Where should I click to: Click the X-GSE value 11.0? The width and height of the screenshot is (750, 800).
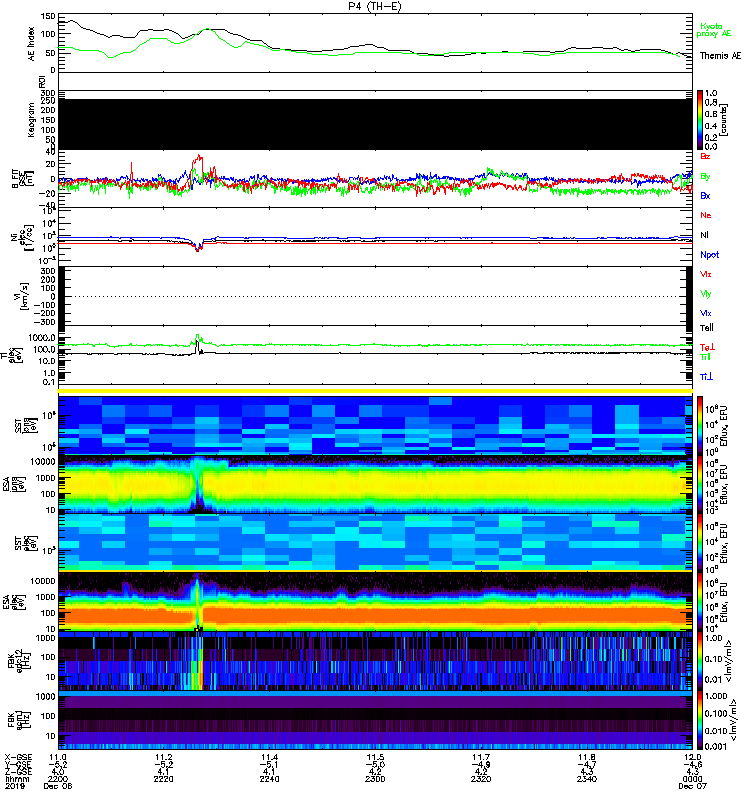pyautogui.click(x=58, y=757)
